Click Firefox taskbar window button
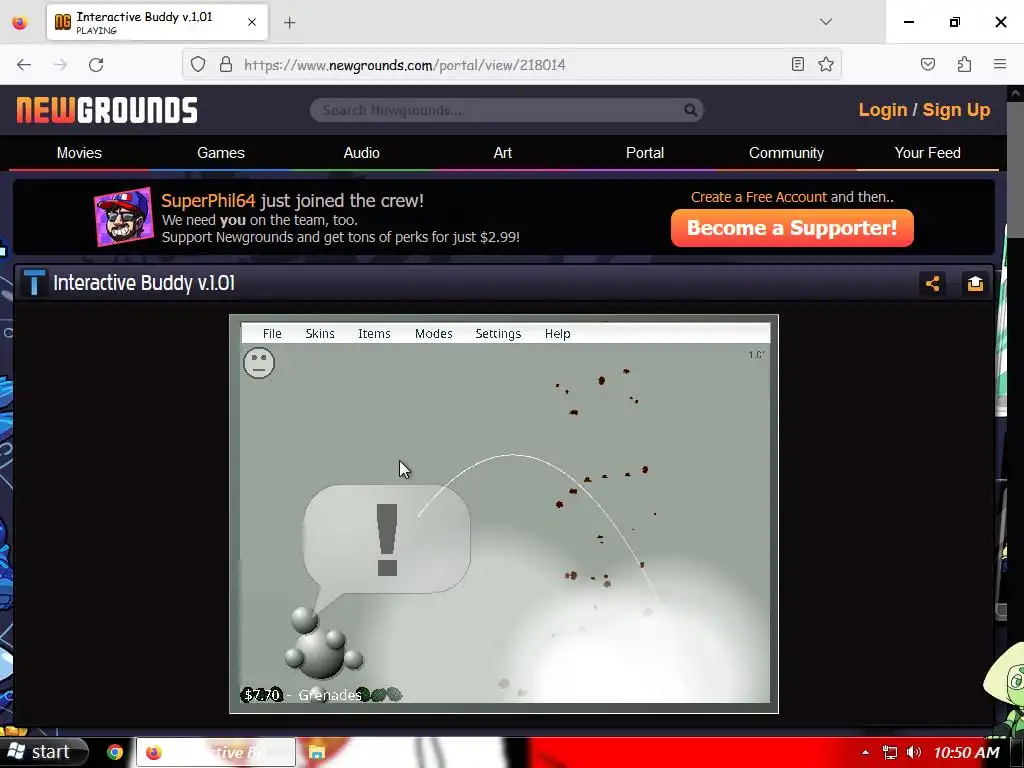Screen dimensions: 1024x768 pos(216,752)
